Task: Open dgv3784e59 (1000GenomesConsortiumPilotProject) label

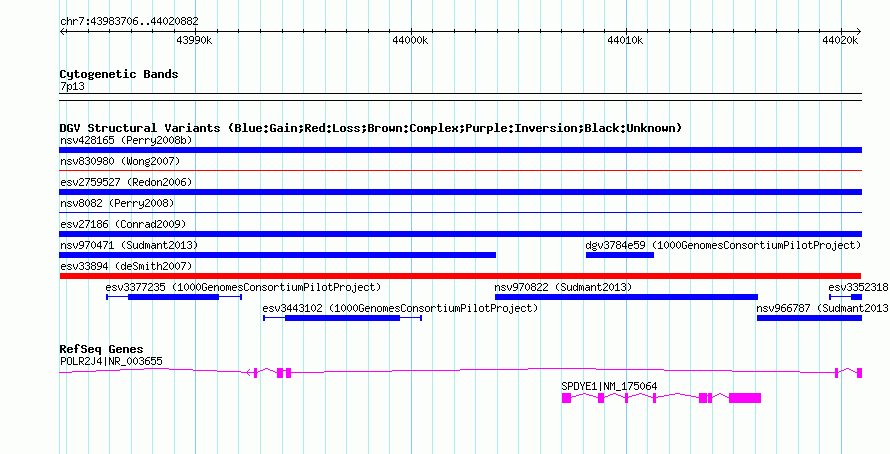Action: click(723, 245)
